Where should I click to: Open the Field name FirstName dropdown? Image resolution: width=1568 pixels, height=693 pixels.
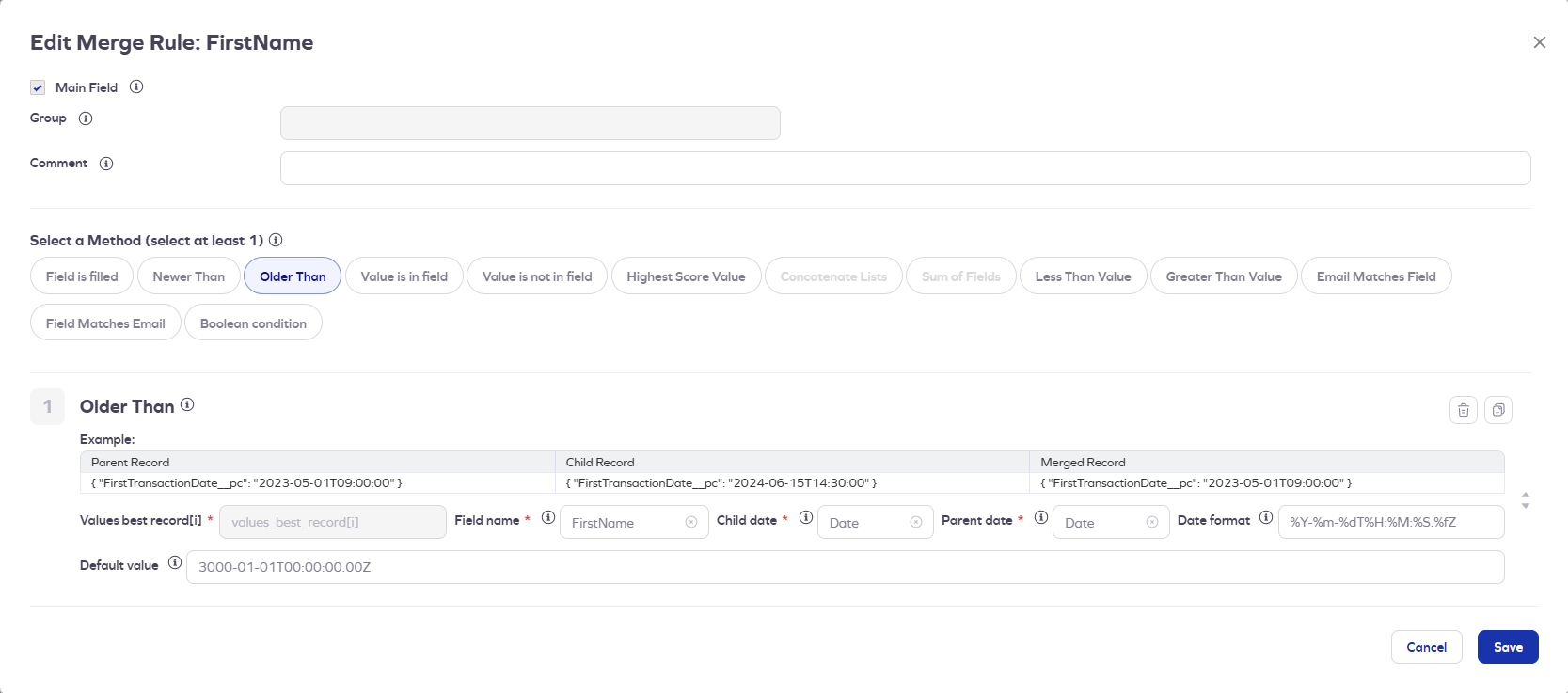[x=626, y=523]
